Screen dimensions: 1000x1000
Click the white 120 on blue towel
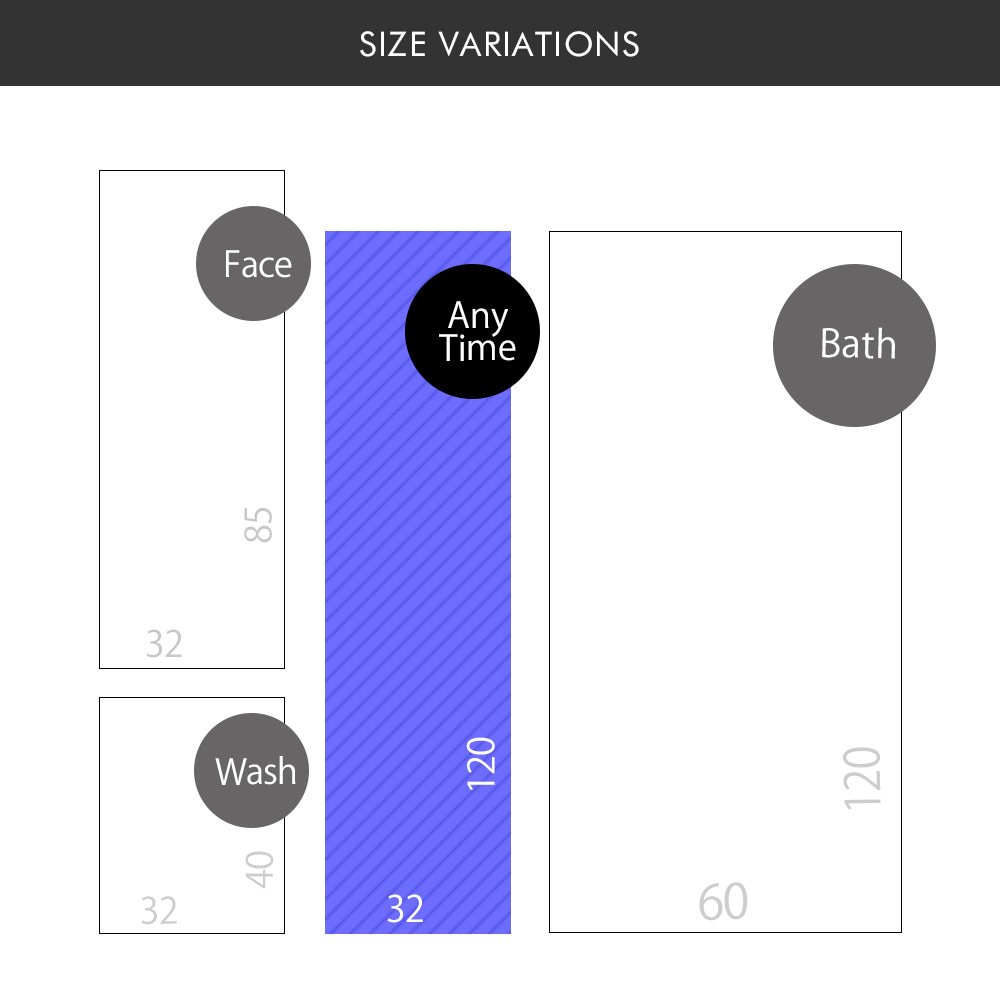tap(482, 762)
